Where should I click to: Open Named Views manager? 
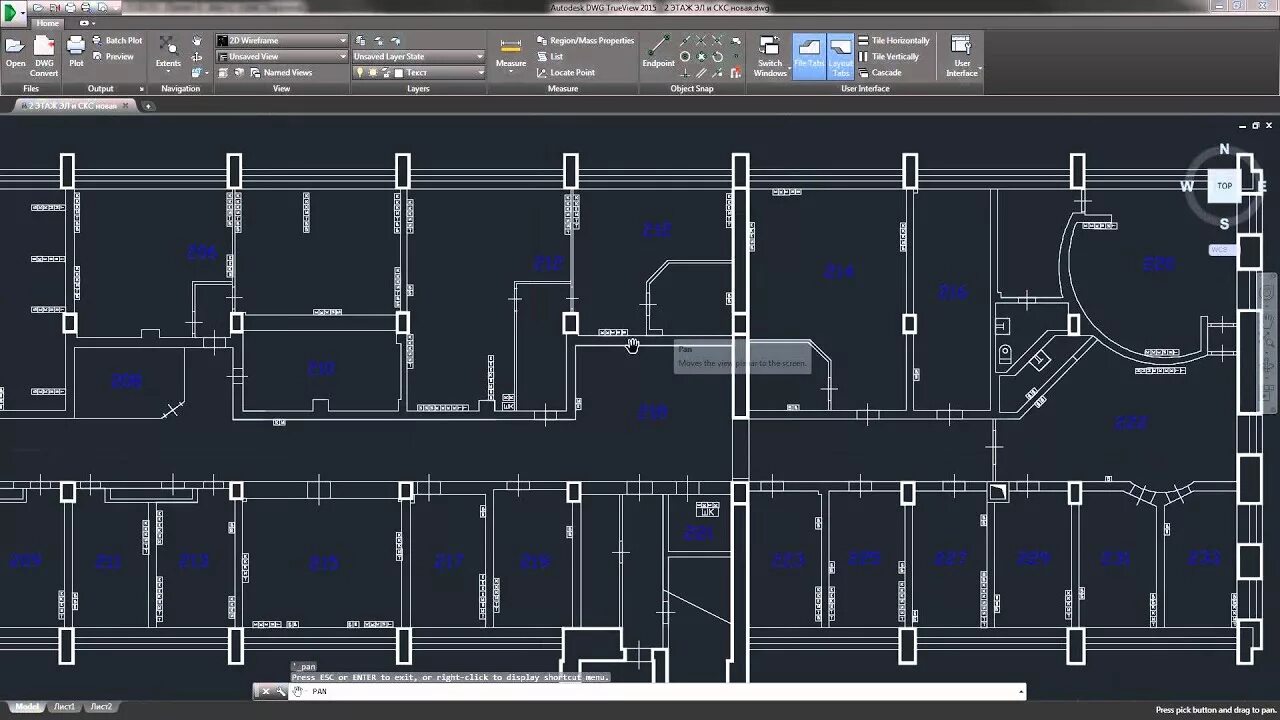click(x=280, y=72)
